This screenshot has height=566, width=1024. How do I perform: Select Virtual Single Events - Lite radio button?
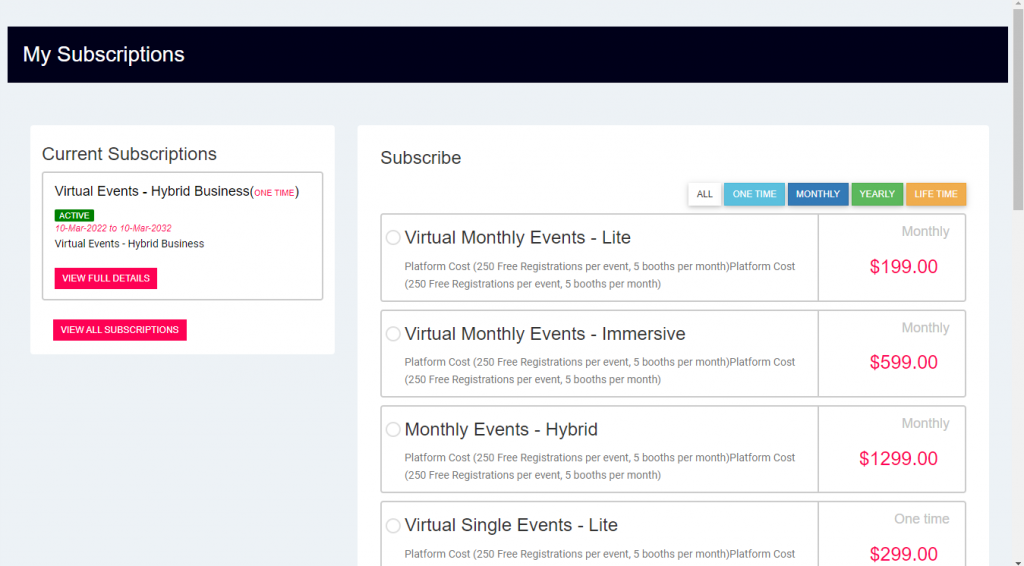click(x=392, y=526)
